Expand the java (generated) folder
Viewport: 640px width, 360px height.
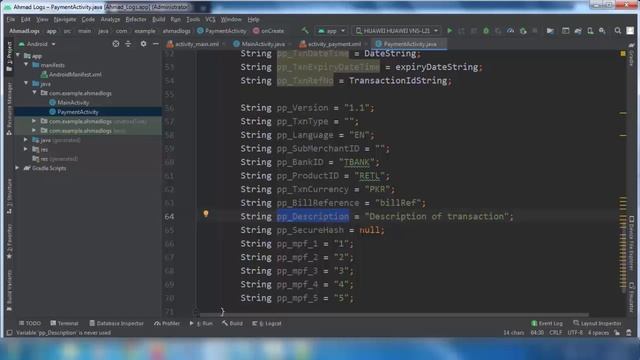click(26, 140)
